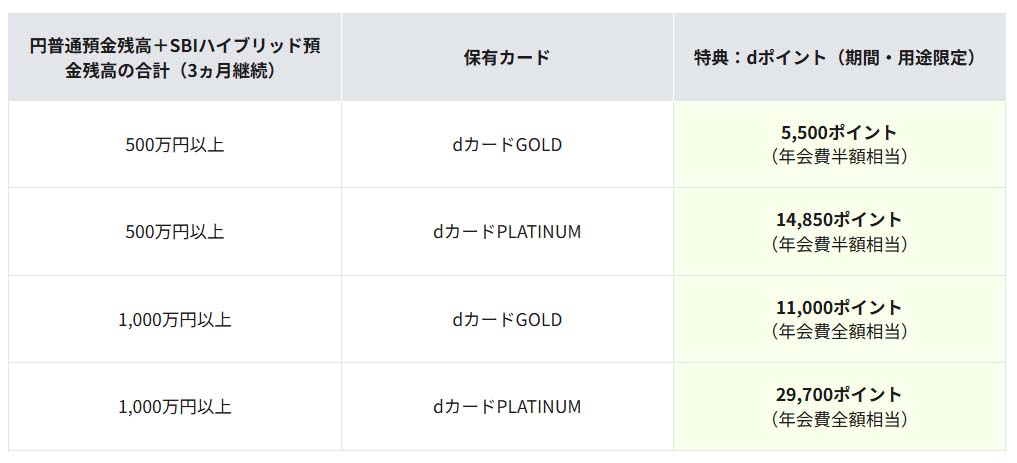The width and height of the screenshot is (1017, 463).
Task: Click 年会費半額相当 note under 14,850ポイント
Action: tap(839, 244)
